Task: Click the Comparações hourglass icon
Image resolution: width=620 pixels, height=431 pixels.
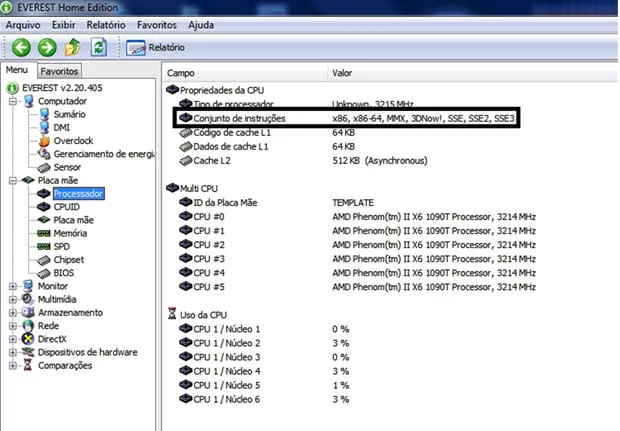Action: point(28,365)
